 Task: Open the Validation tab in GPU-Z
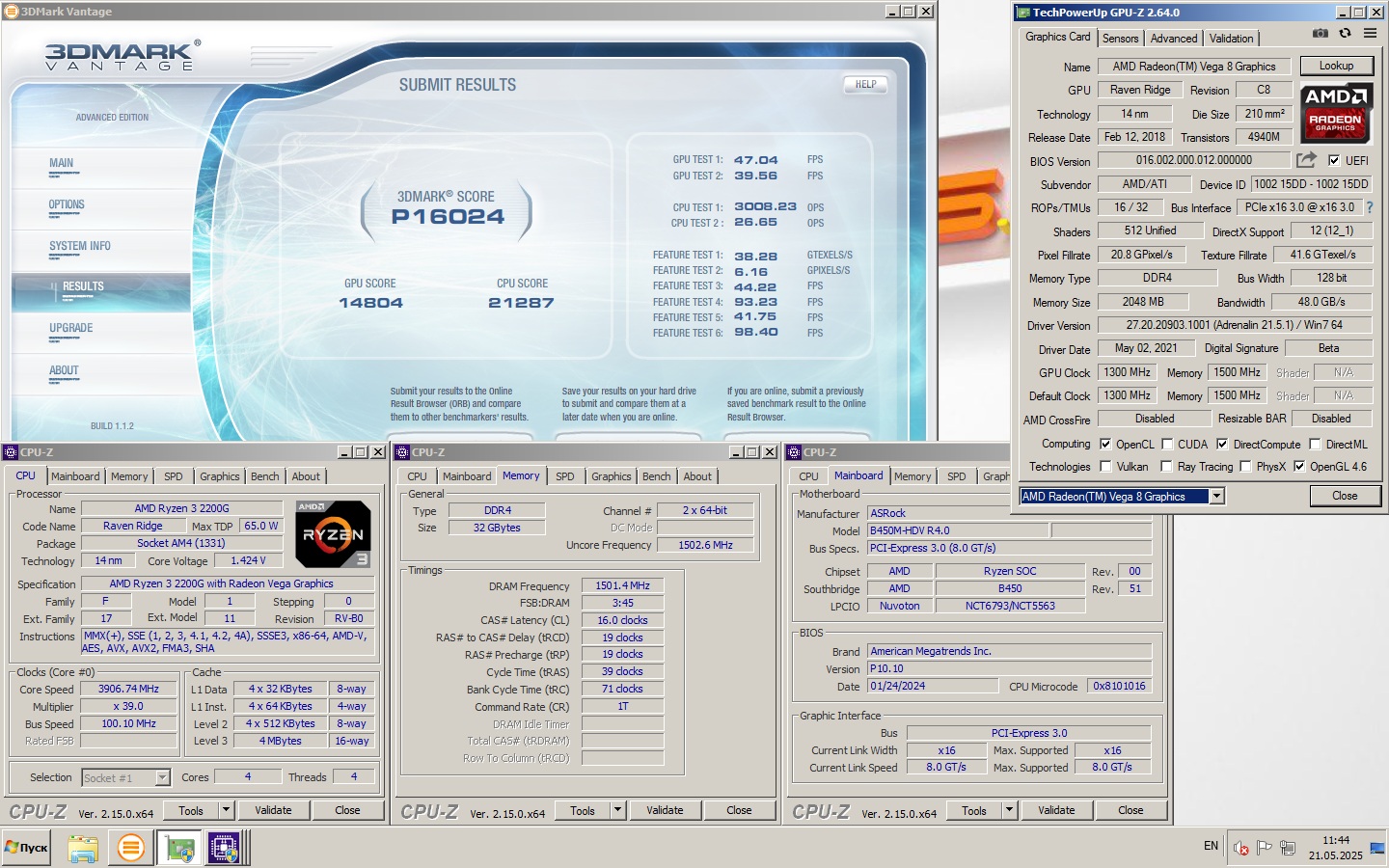(1232, 39)
